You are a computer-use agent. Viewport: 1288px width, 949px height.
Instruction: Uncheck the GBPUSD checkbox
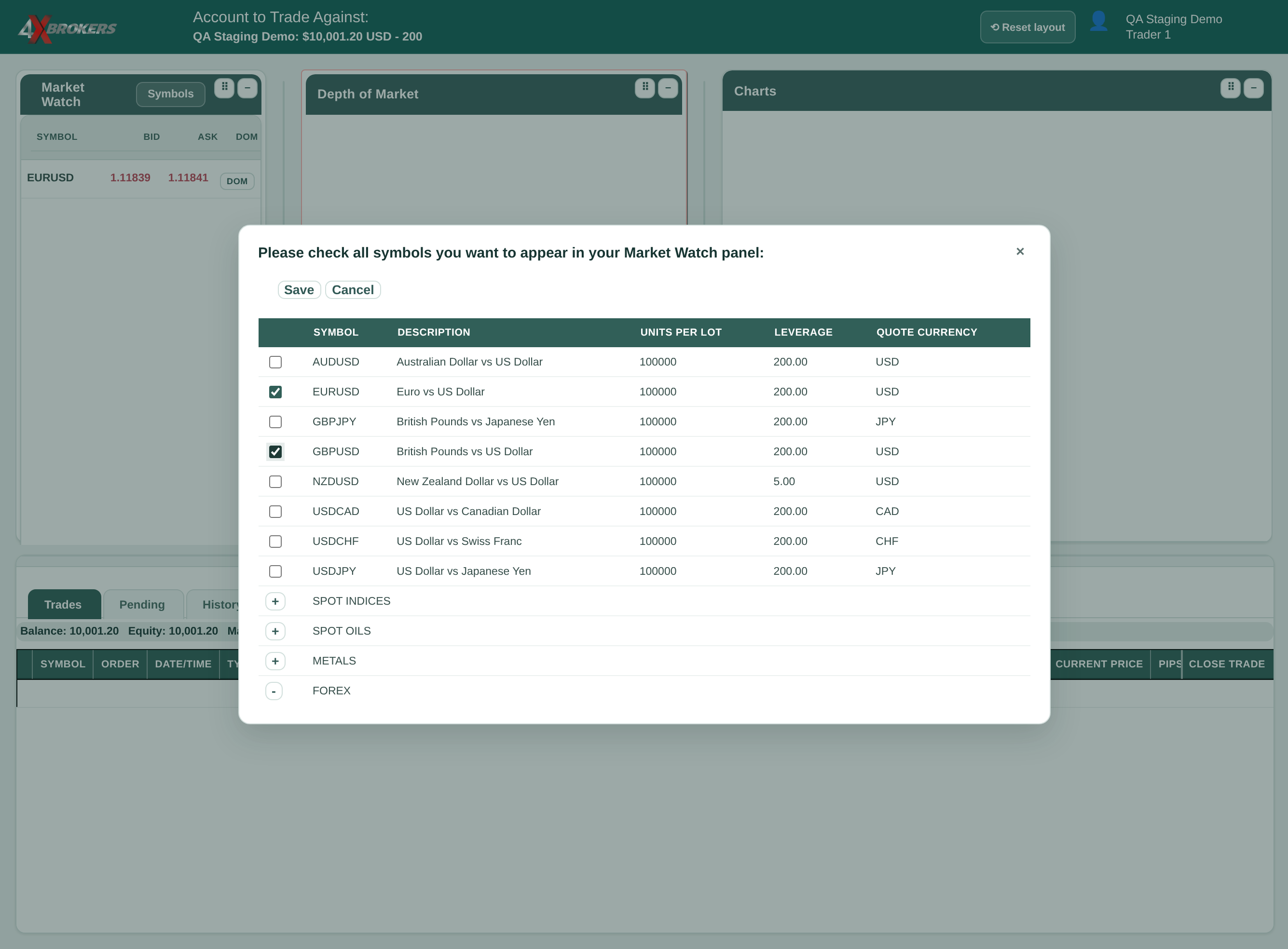coord(275,451)
